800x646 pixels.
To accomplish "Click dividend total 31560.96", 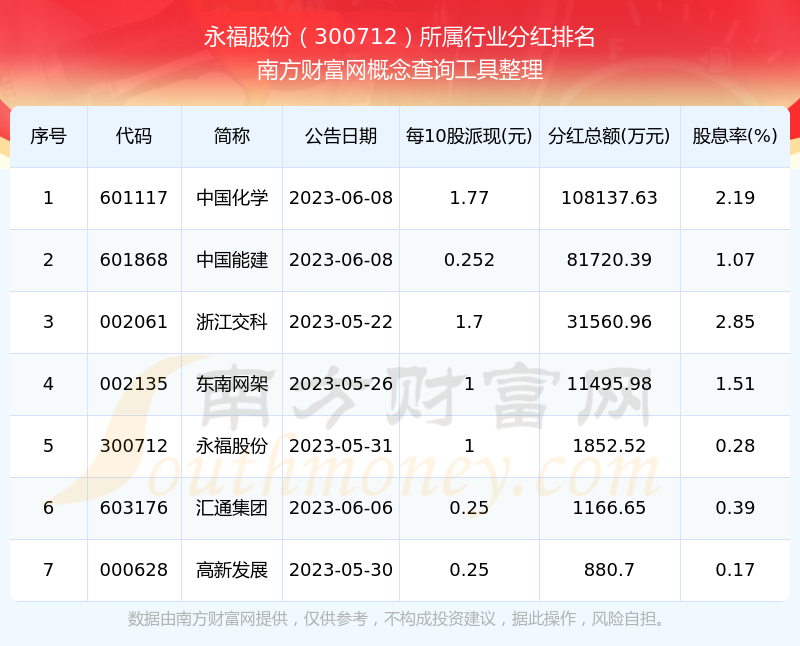I will (x=609, y=322).
